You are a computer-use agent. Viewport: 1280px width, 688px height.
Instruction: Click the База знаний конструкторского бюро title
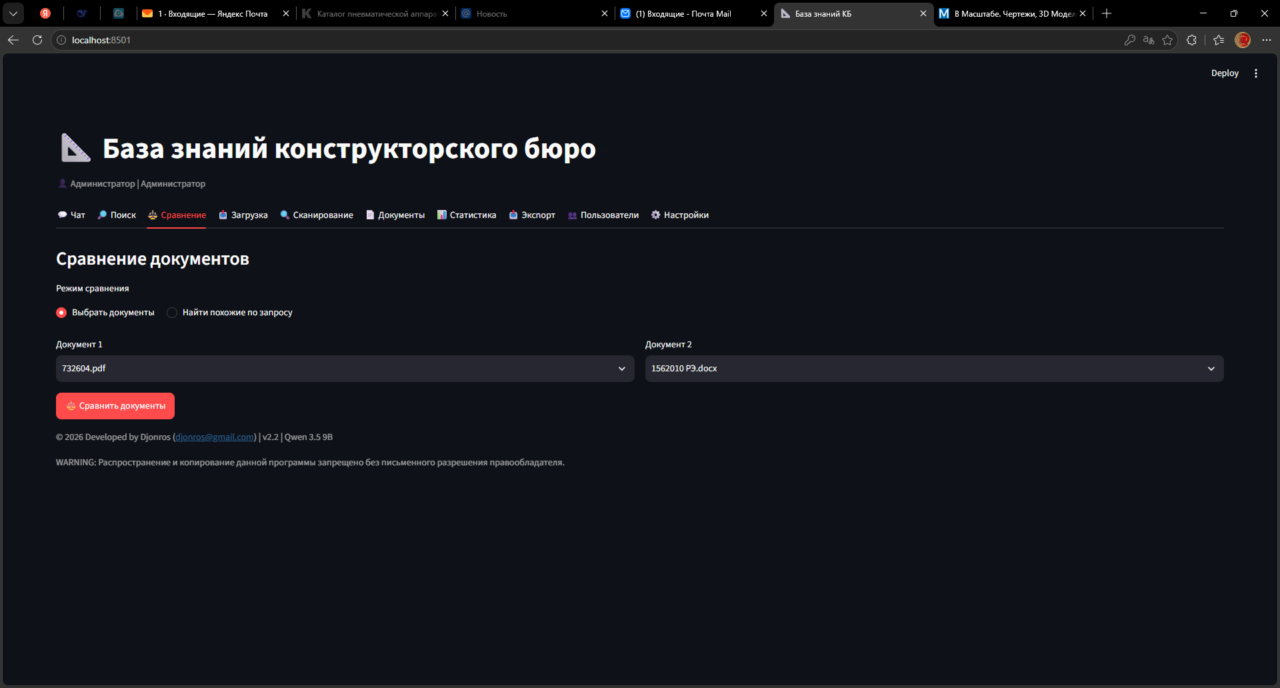349,149
